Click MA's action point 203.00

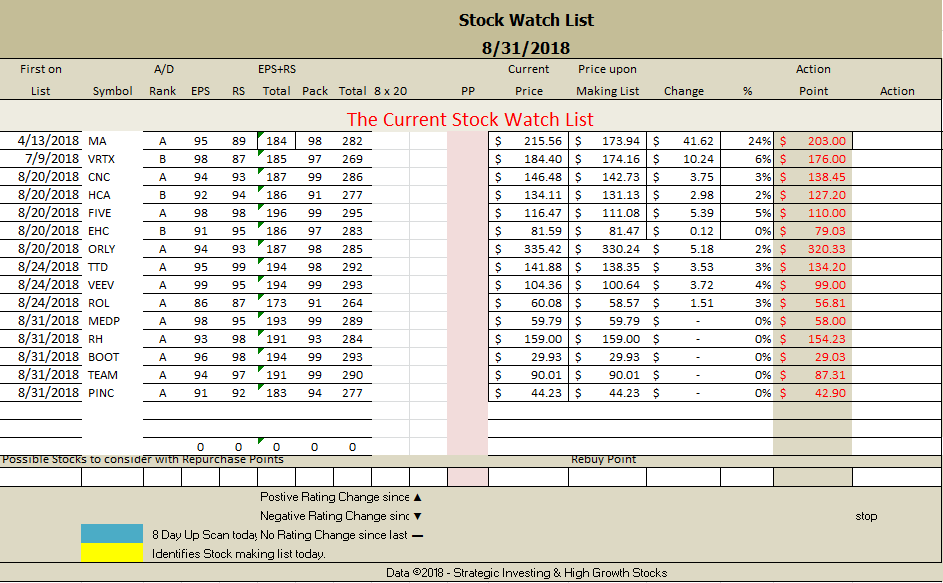click(x=826, y=141)
